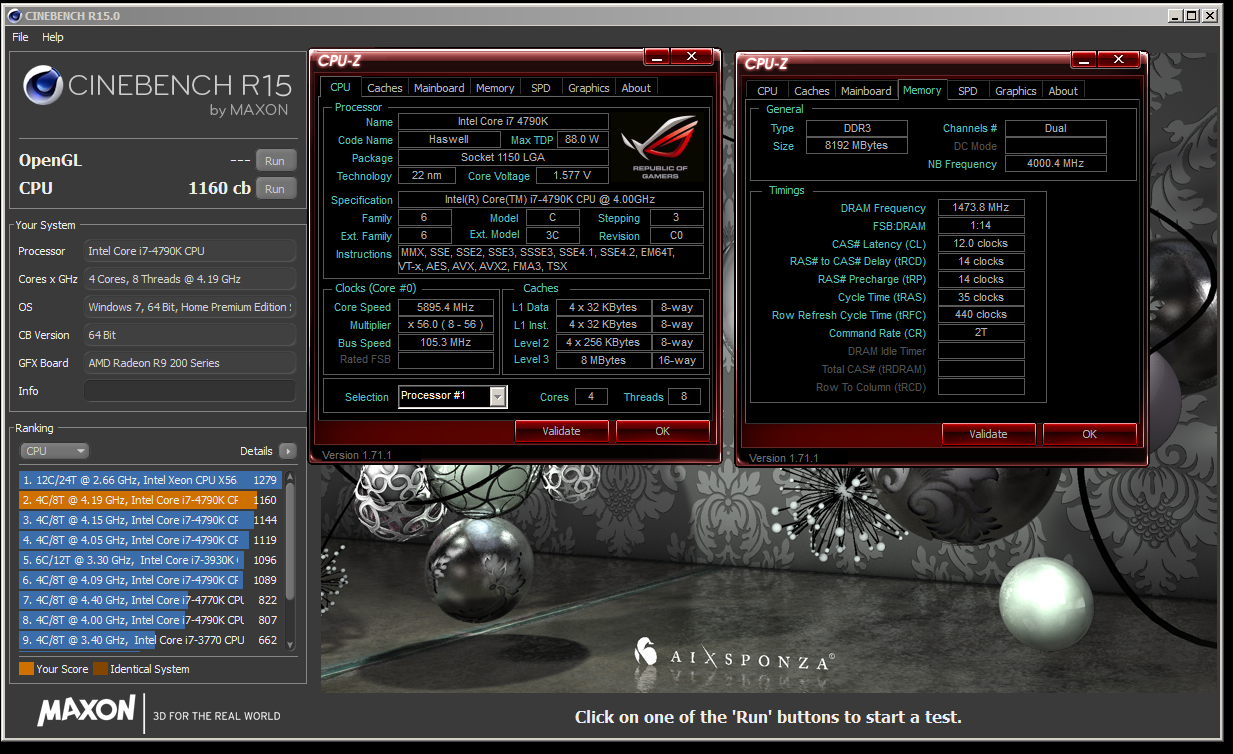1233x754 pixels.
Task: Click the Command Rate 2T value
Action: [981, 332]
